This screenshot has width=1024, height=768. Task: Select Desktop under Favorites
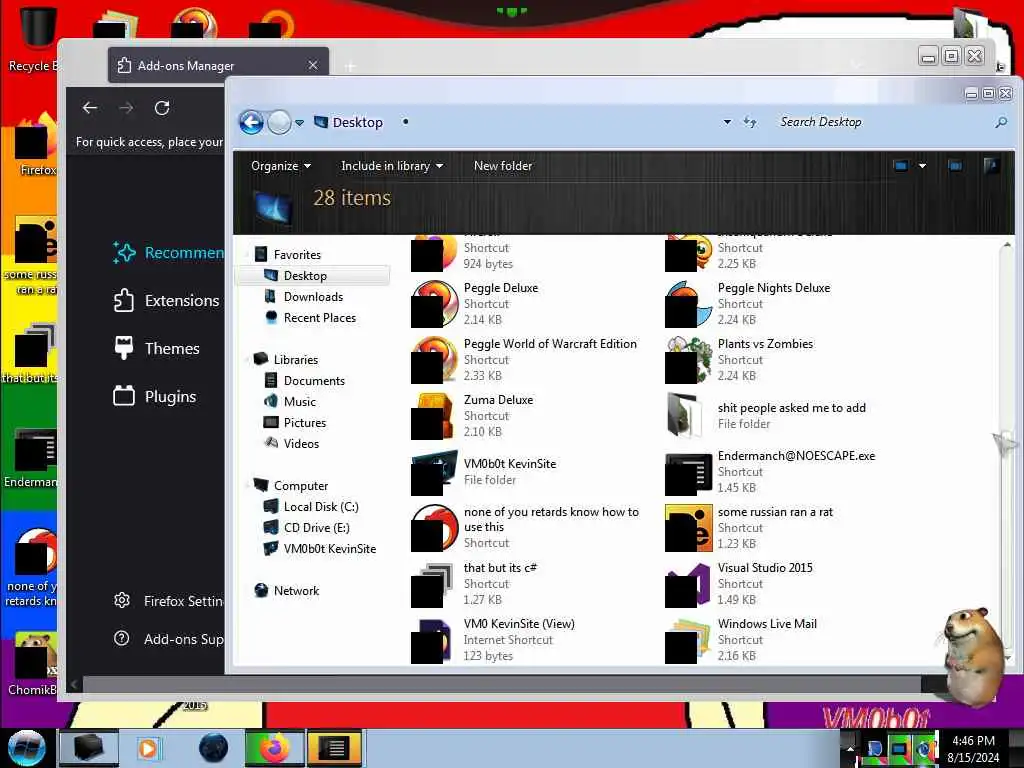313,276
